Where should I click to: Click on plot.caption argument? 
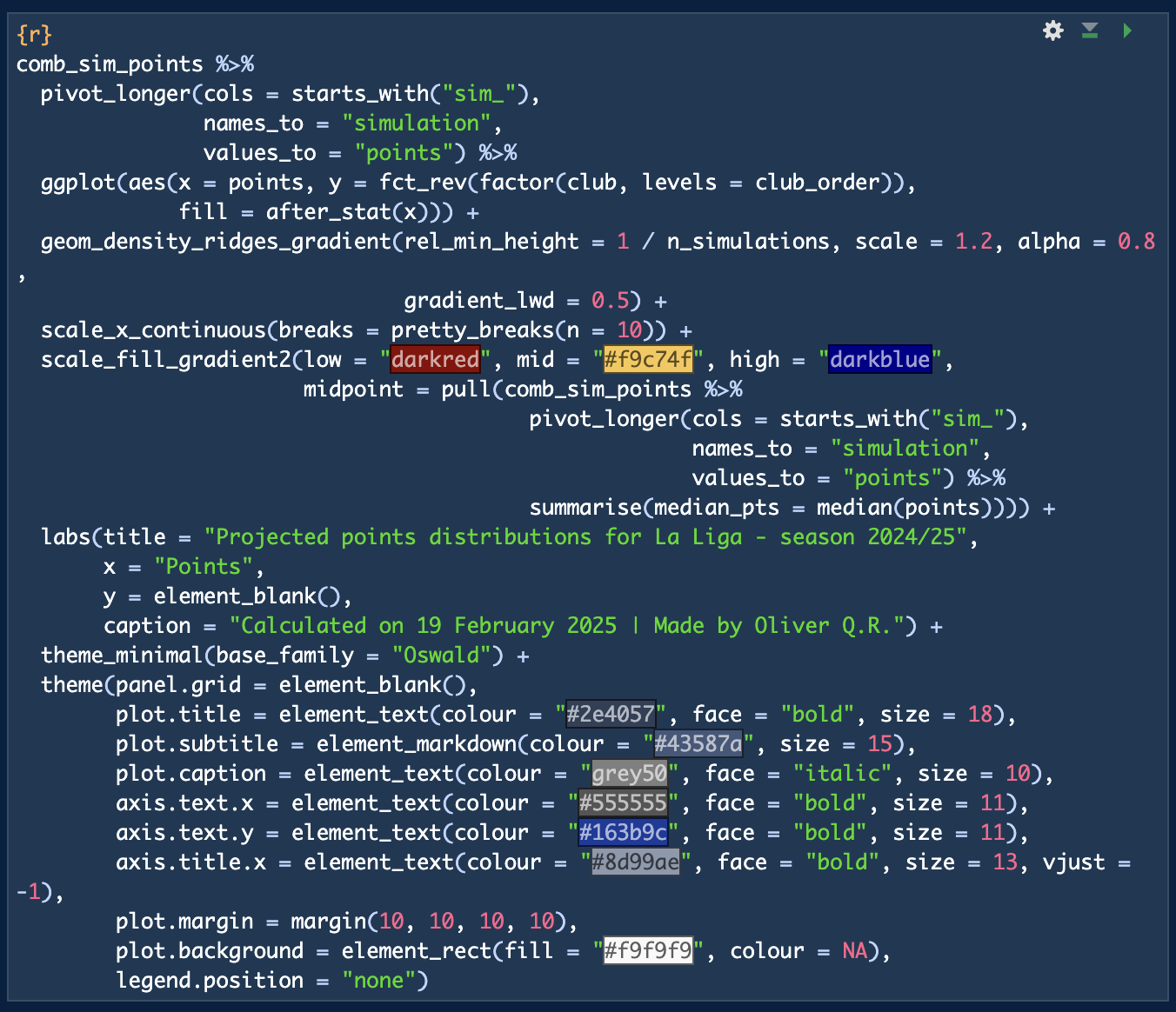[x=190, y=773]
